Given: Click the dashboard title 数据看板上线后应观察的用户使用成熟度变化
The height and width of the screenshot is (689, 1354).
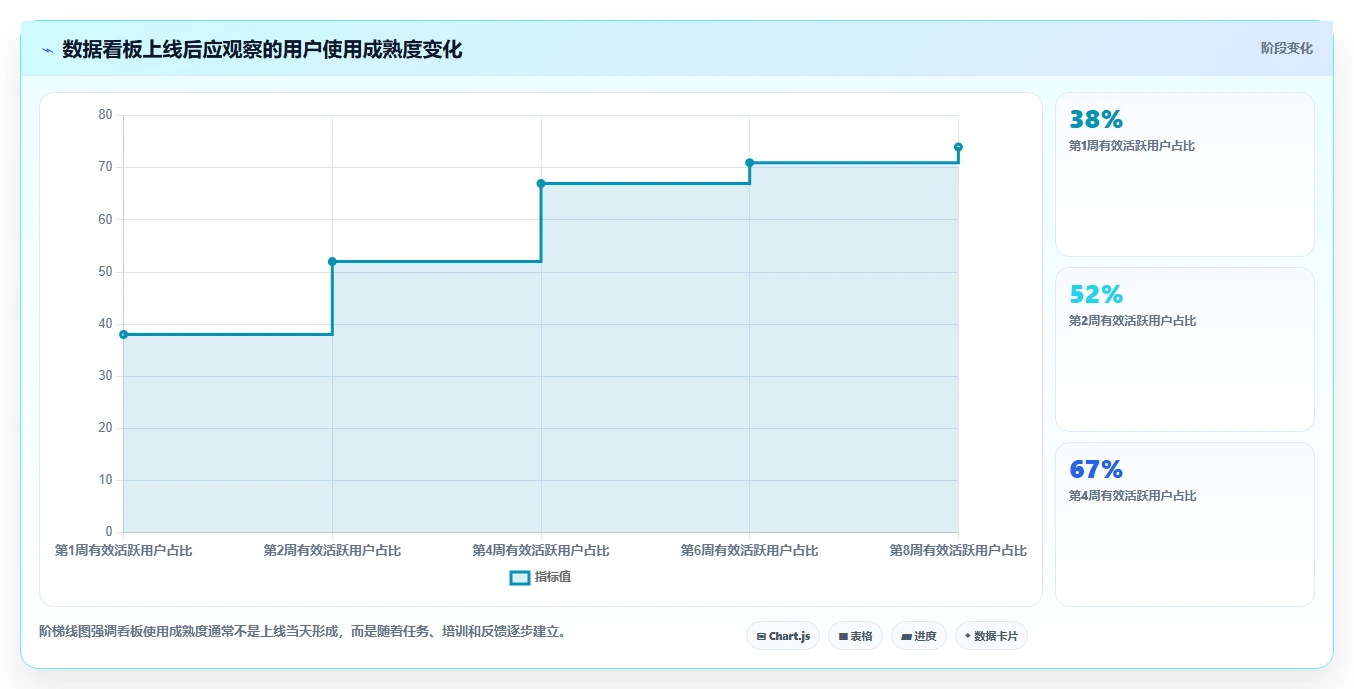Looking at the screenshot, I should [x=262, y=50].
